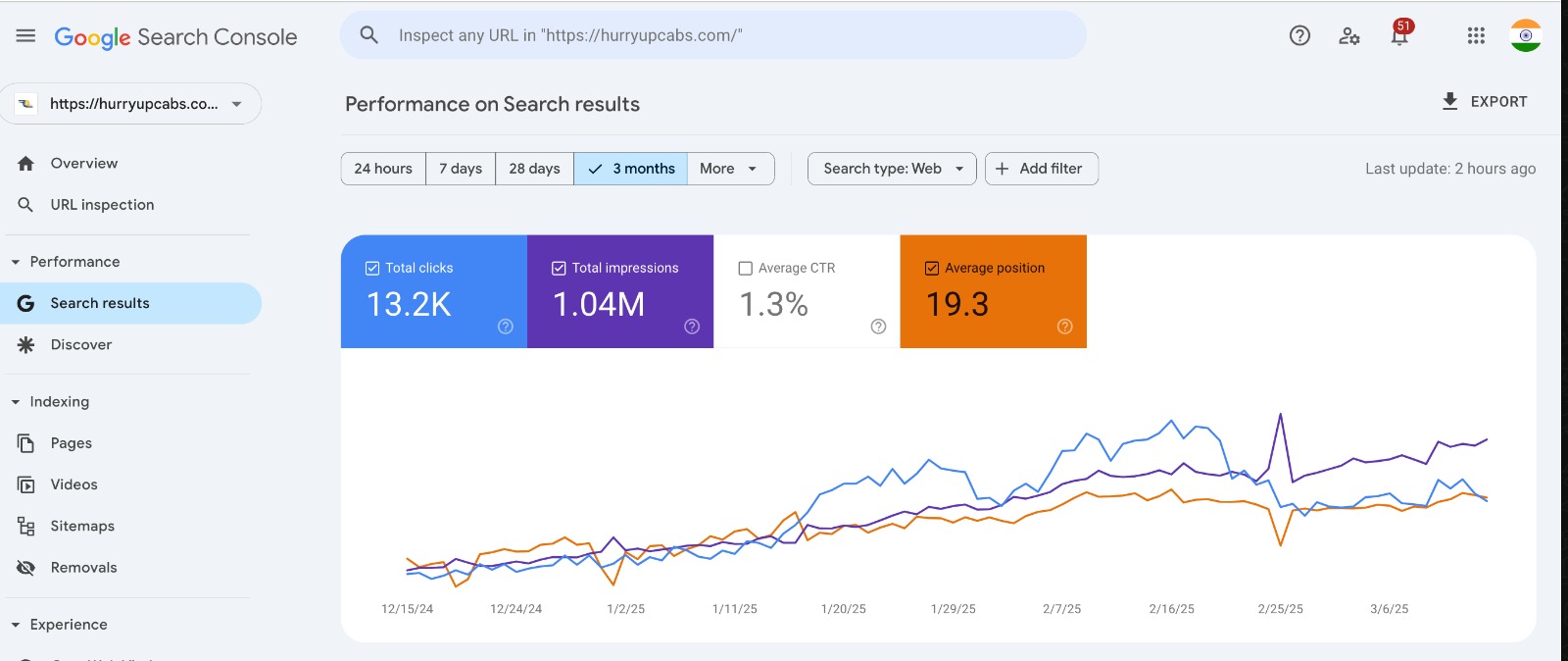This screenshot has width=1568, height=661.
Task: Click the 19.3 average position value
Action: tap(957, 305)
